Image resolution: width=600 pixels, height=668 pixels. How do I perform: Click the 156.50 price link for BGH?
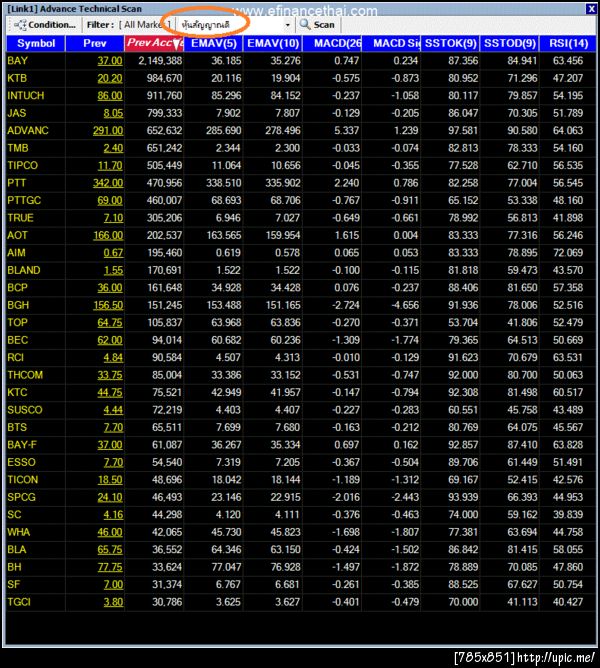pos(108,305)
